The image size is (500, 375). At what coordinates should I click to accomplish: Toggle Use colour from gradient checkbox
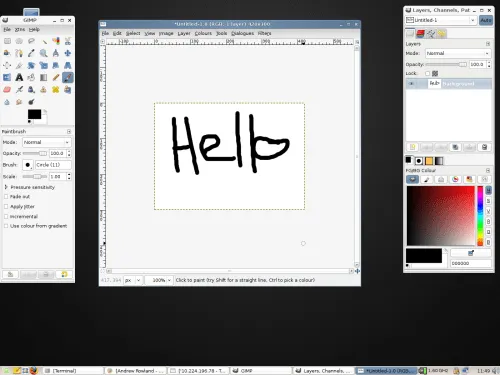click(x=6, y=226)
